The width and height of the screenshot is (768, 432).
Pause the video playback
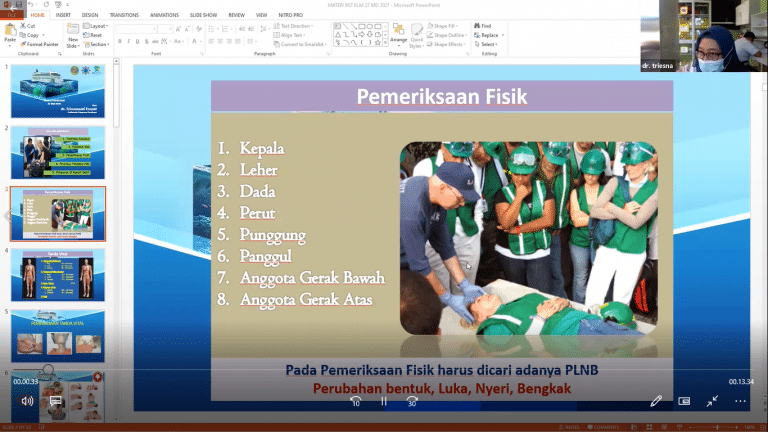tap(384, 401)
